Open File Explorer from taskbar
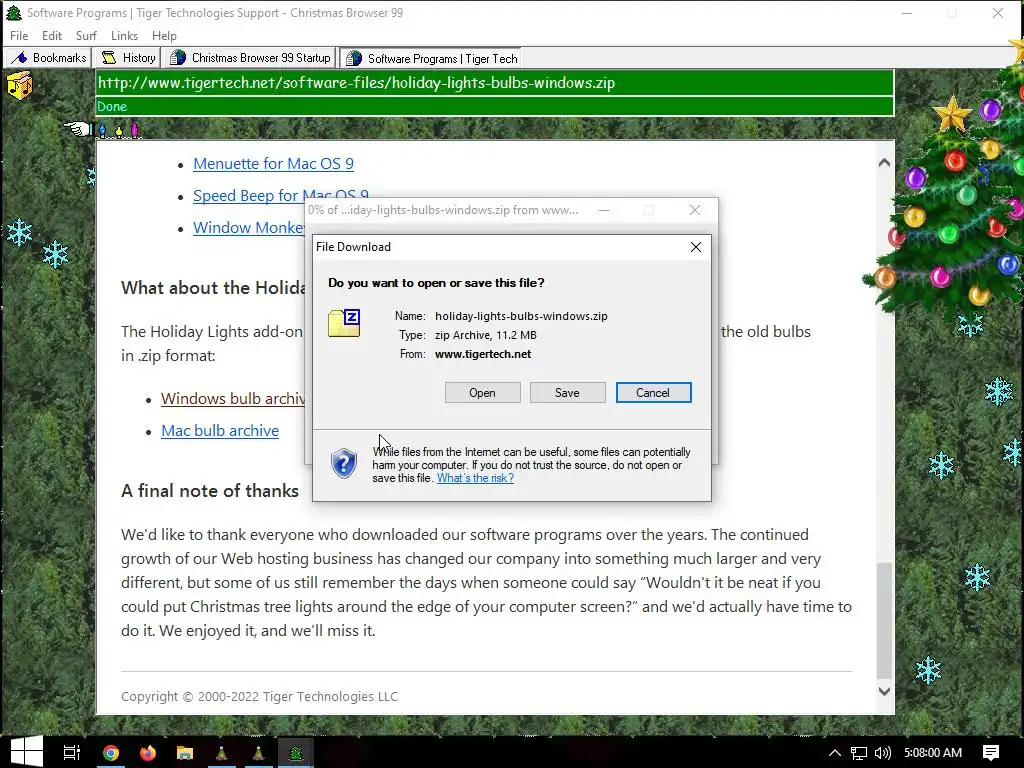The height and width of the screenshot is (768, 1024). 185,753
